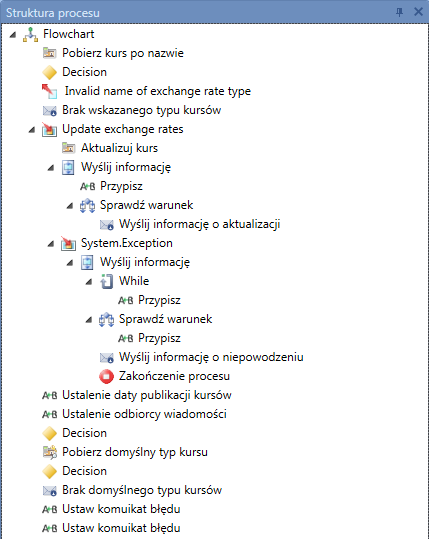429x539 pixels.
Task: Select Aktualizuj kurs tree item
Action: tap(120, 148)
